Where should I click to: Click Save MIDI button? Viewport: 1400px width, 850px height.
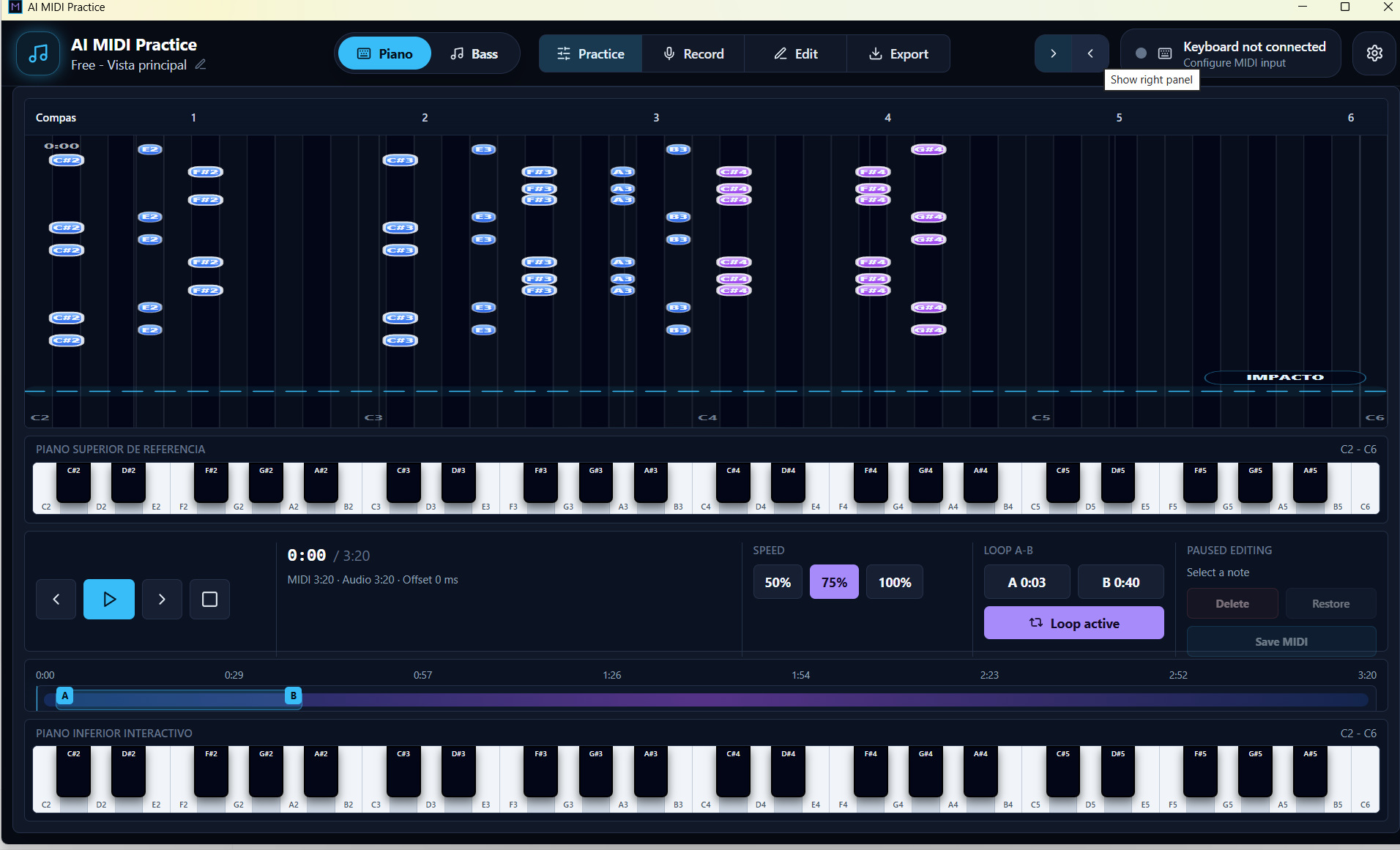click(x=1281, y=641)
